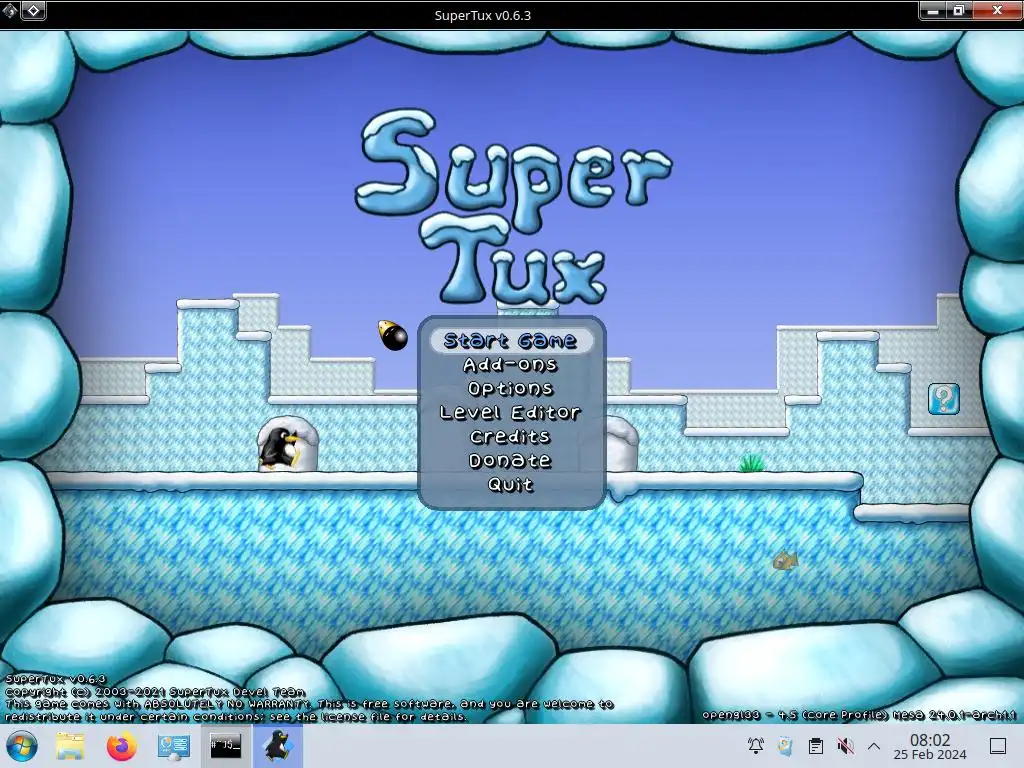Launch the Level Editor
This screenshot has width=1024, height=768.
[511, 413]
